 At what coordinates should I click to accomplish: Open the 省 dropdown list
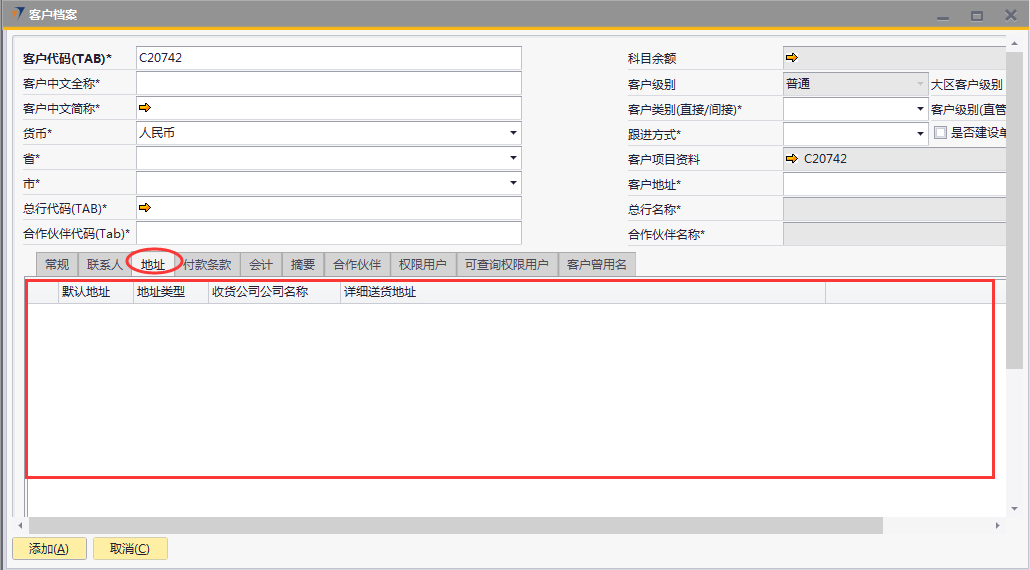click(x=513, y=158)
